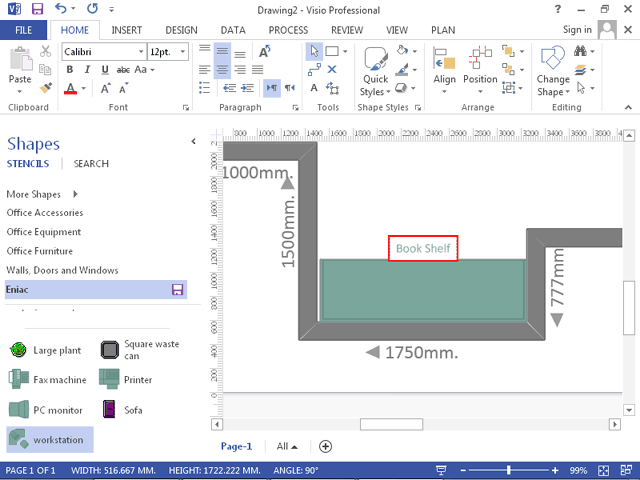
Task: Adjust the zoom slider in status bar
Action: pos(509,470)
